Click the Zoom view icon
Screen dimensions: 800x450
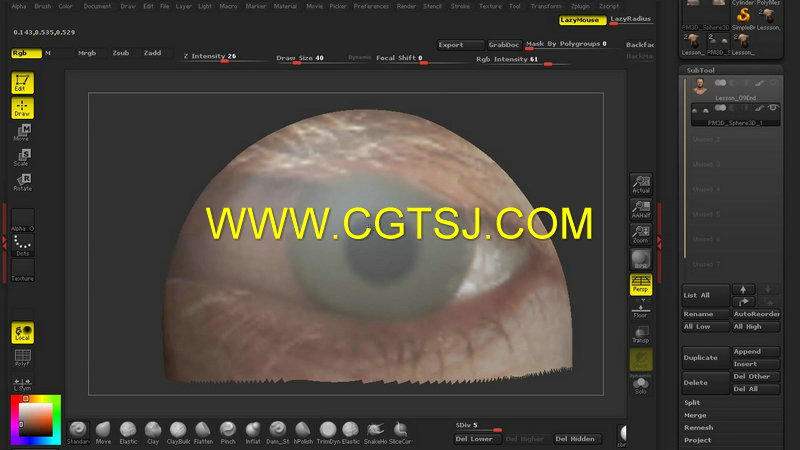pyautogui.click(x=641, y=234)
